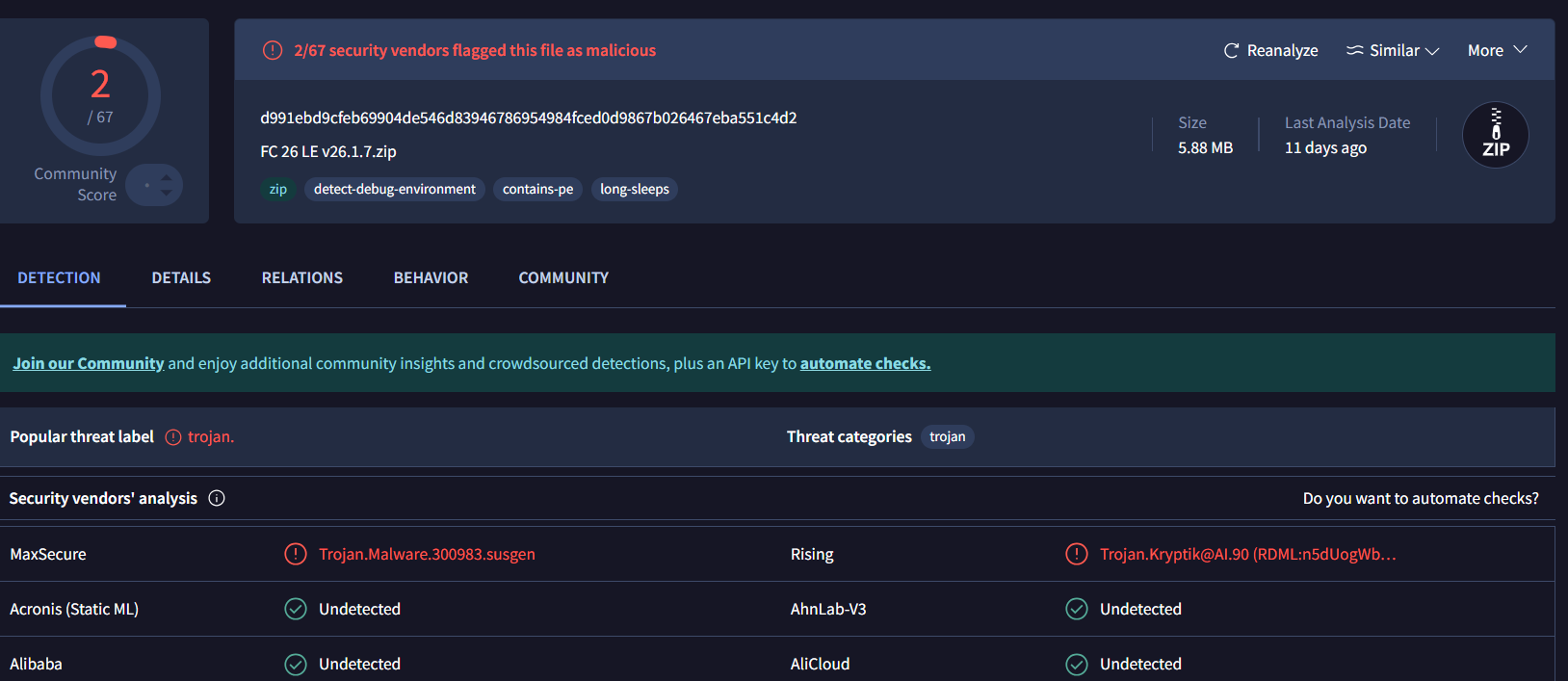Open the BEHAVIOR tab
The height and width of the screenshot is (681, 1568).
(x=431, y=278)
